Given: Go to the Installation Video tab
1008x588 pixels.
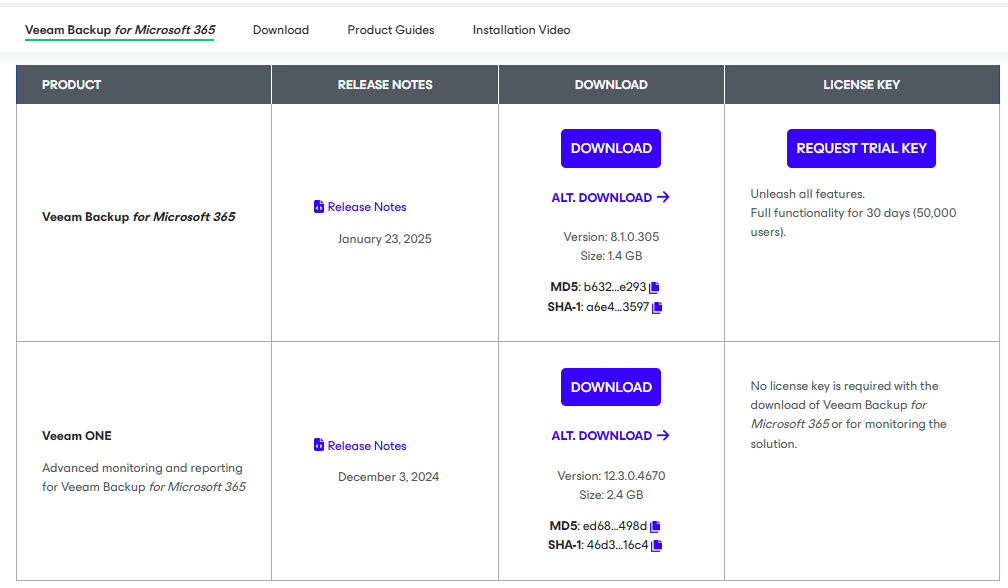Looking at the screenshot, I should [x=521, y=30].
